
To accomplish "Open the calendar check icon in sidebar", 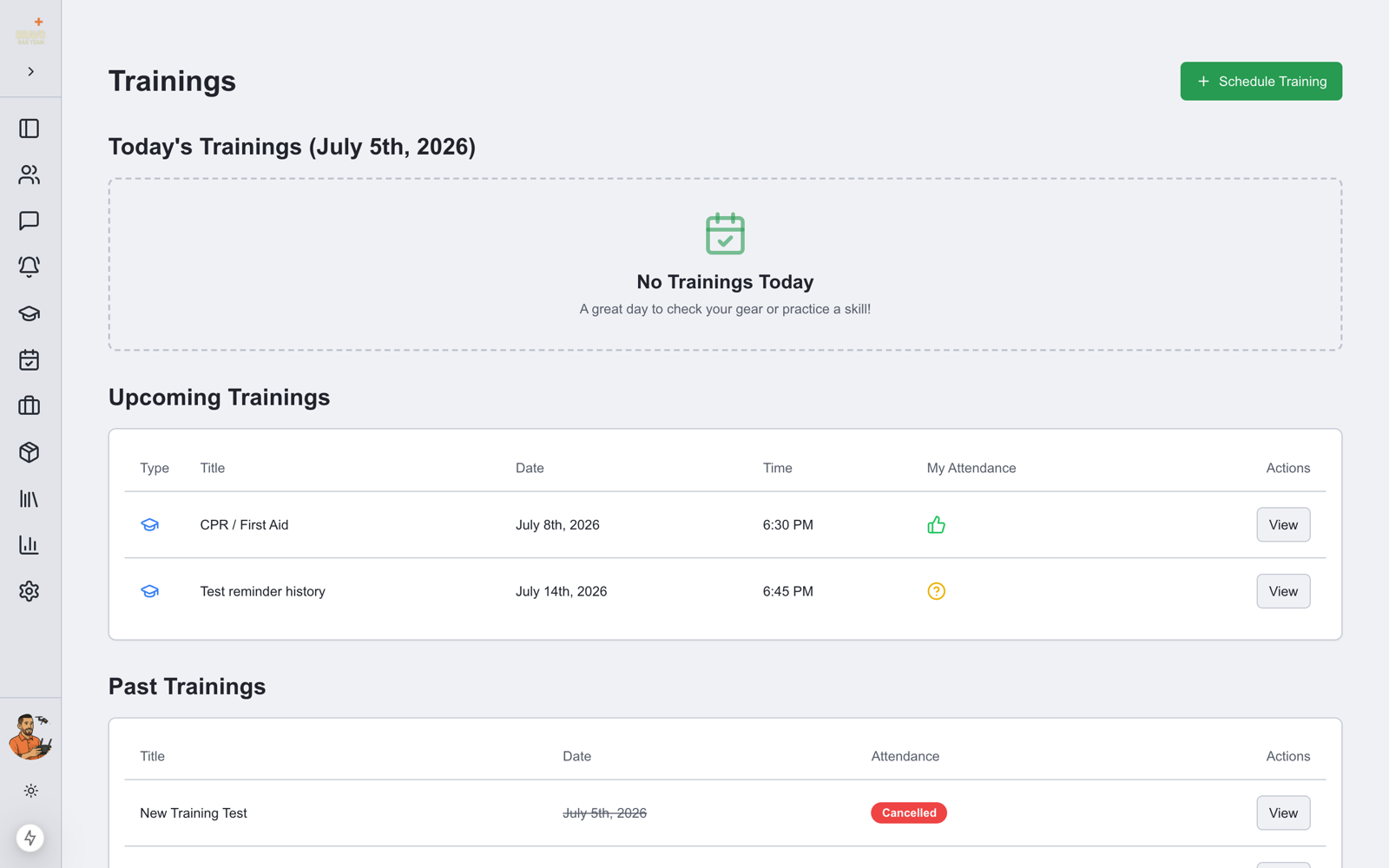I will tap(30, 359).
